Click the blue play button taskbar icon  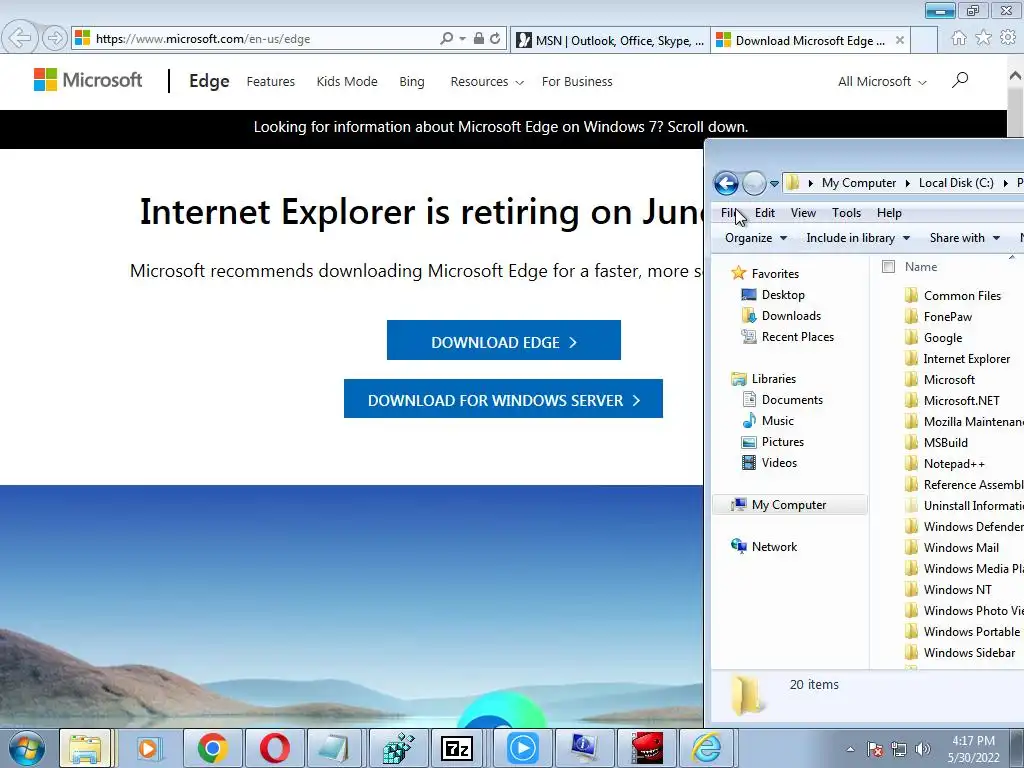pyautogui.click(x=522, y=748)
